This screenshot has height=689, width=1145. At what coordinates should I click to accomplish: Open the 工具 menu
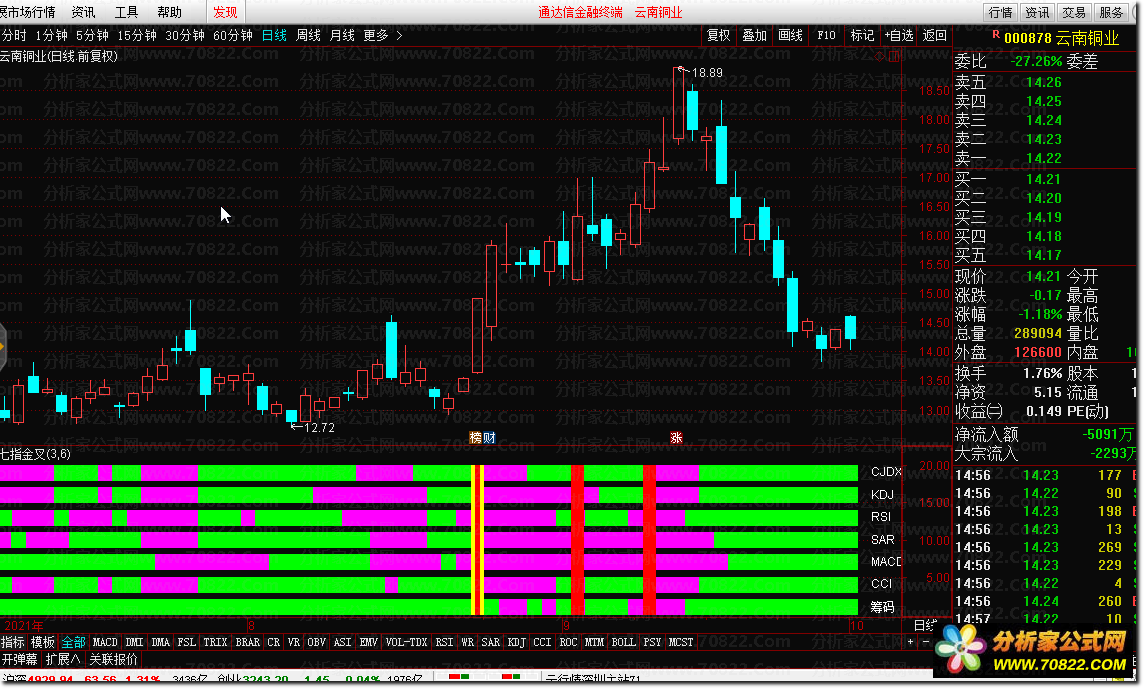coord(126,12)
